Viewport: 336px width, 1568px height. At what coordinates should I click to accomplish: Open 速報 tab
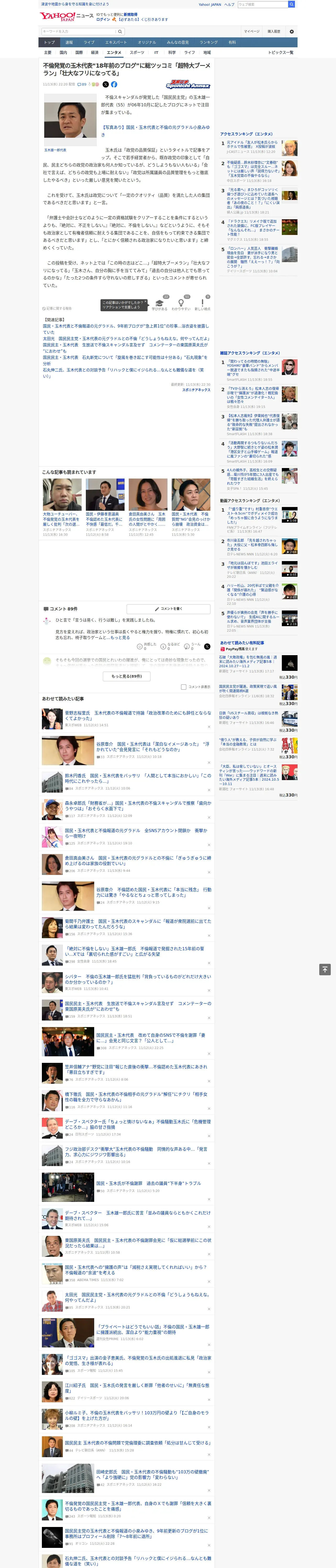[x=69, y=43]
